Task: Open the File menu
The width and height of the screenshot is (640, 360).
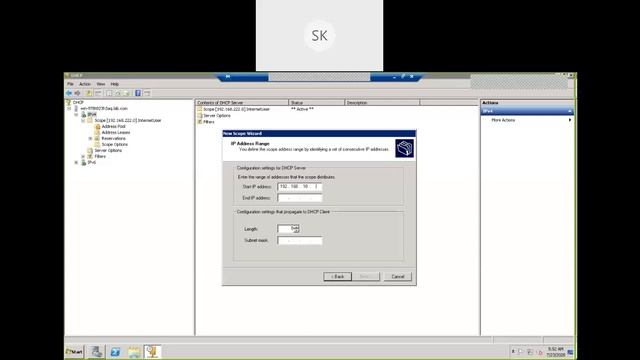Action: coord(70,84)
